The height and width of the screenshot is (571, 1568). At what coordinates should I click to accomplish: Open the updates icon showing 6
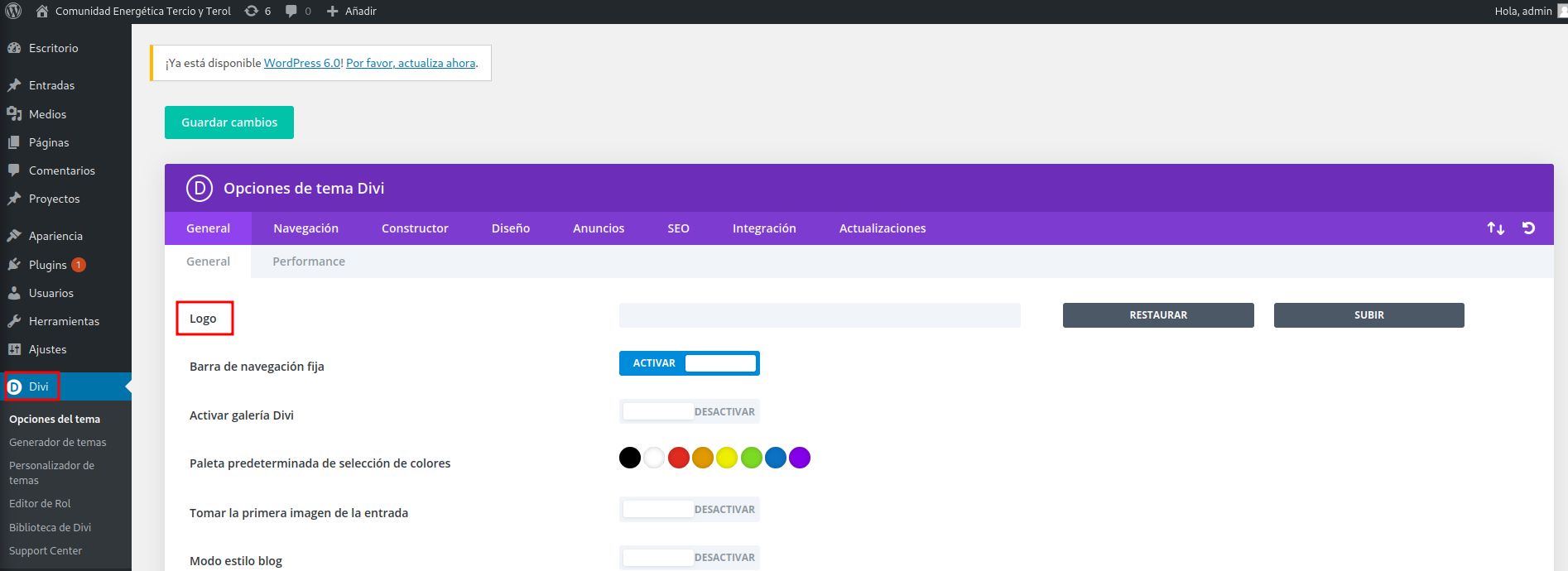257,11
